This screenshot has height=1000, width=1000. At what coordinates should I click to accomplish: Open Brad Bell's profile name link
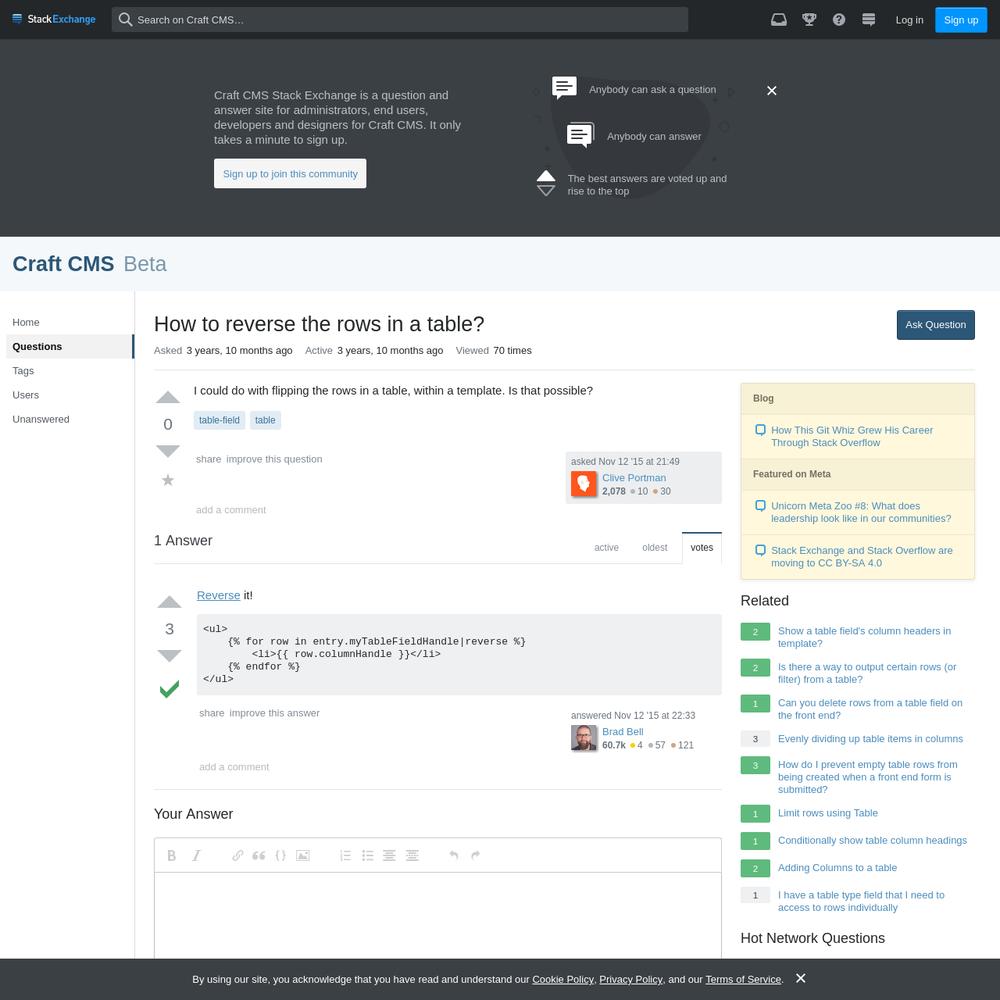(622, 732)
